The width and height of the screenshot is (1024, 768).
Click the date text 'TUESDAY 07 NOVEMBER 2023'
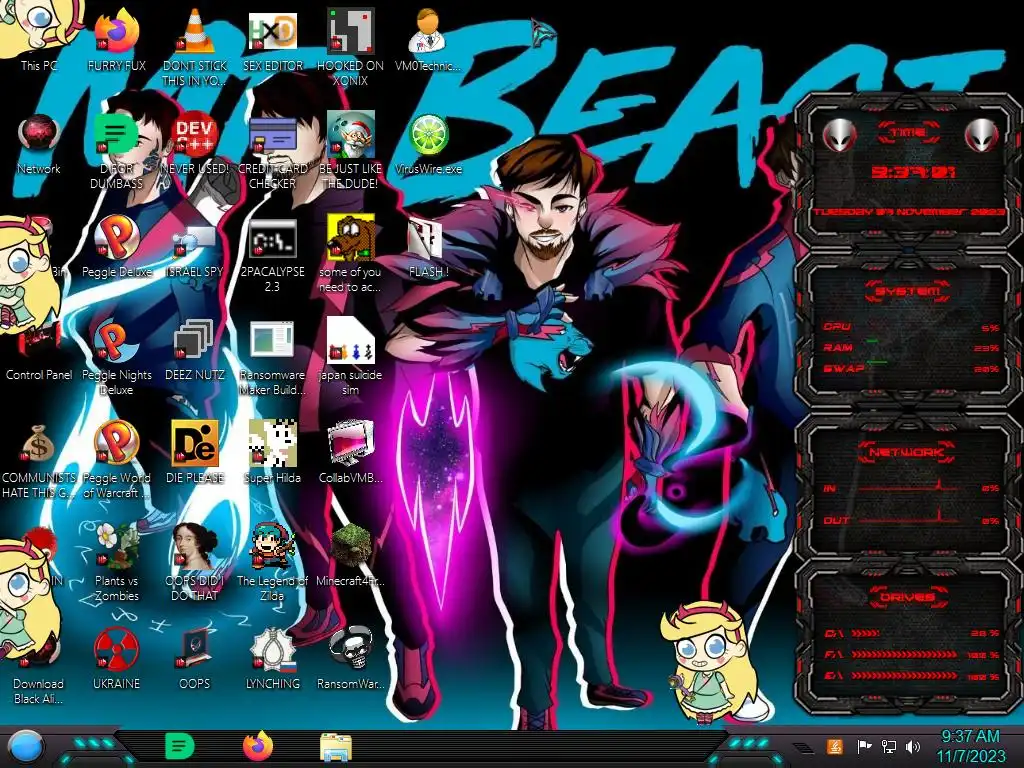coord(908,212)
